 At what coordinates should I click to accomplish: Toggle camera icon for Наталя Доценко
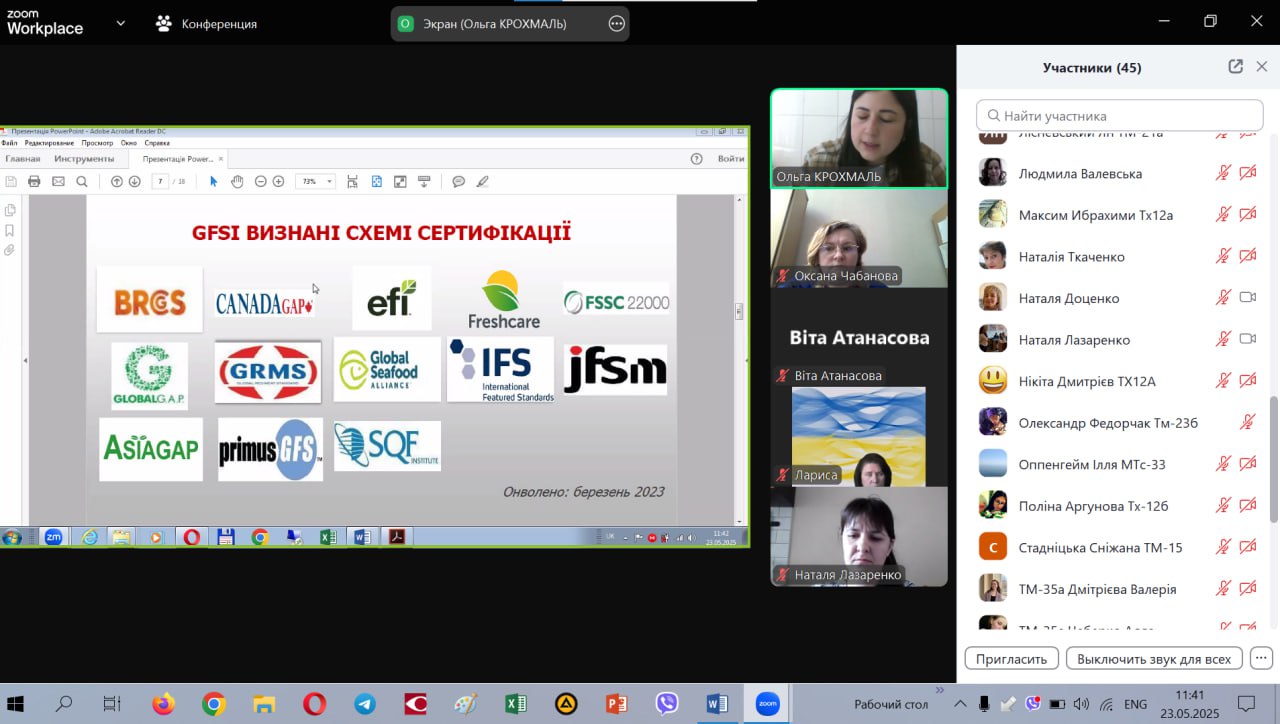tap(1247, 298)
